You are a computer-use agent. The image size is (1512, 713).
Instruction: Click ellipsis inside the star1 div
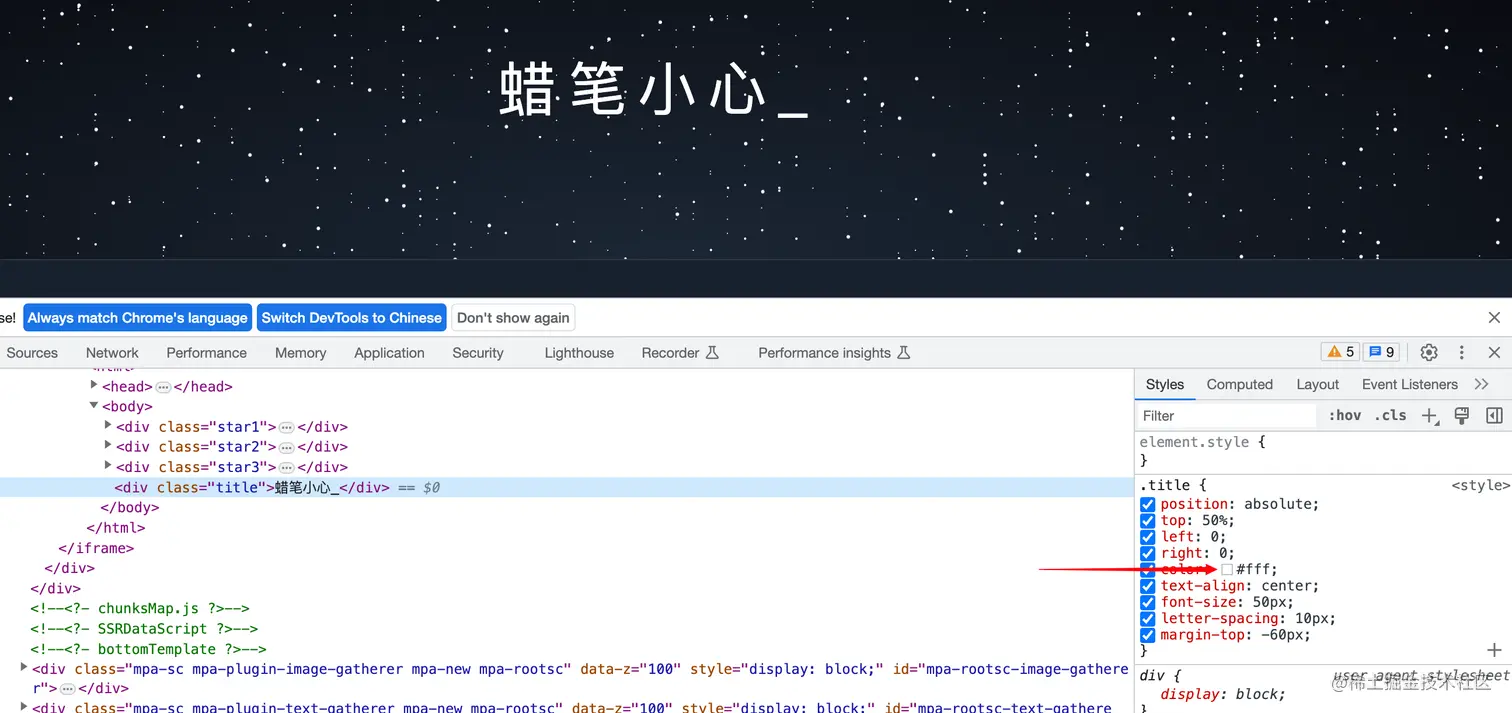[x=286, y=427]
